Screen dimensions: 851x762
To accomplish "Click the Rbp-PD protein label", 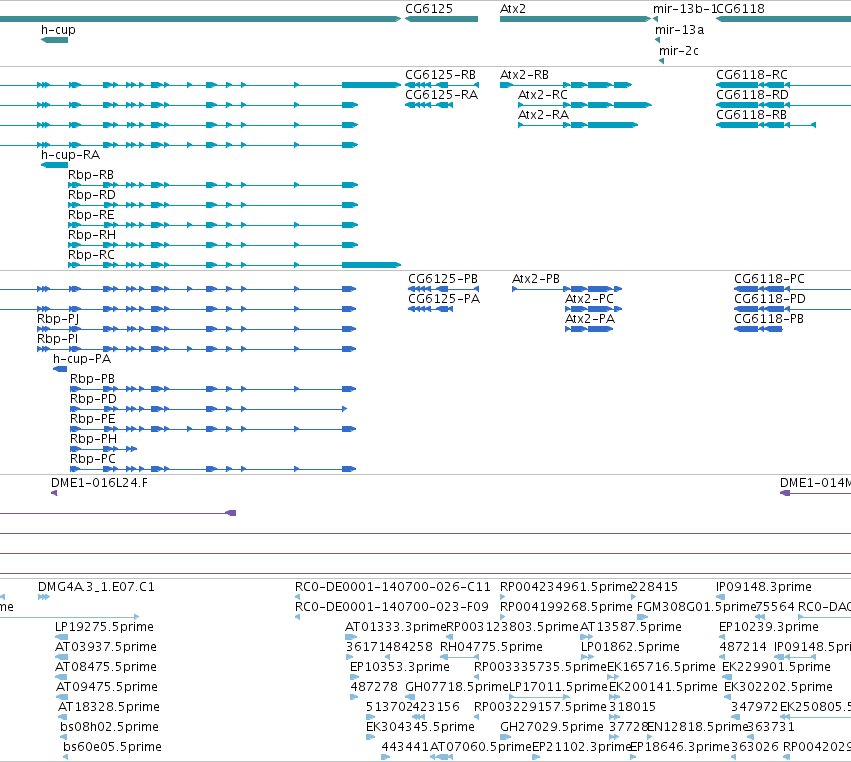I will [93, 399].
